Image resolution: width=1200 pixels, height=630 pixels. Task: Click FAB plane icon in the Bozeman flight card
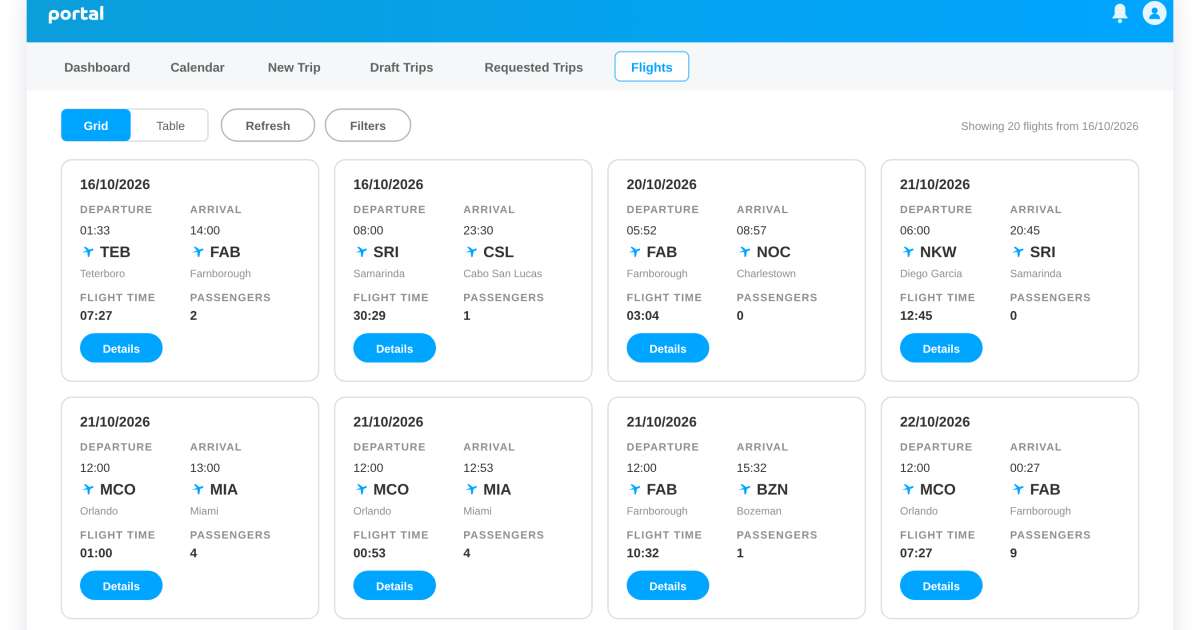(x=634, y=490)
